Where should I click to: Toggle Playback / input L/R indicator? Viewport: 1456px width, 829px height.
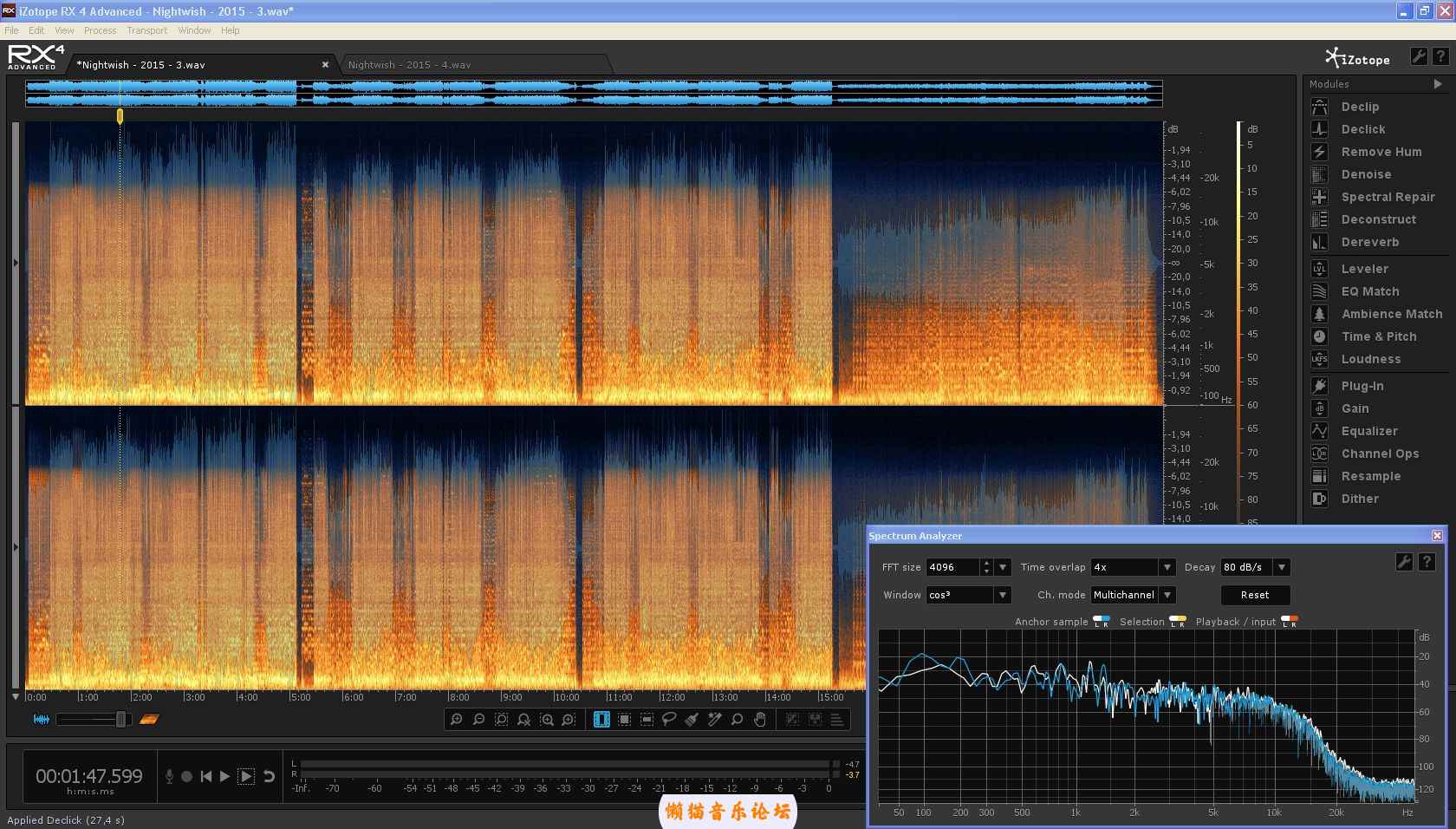click(x=1290, y=622)
